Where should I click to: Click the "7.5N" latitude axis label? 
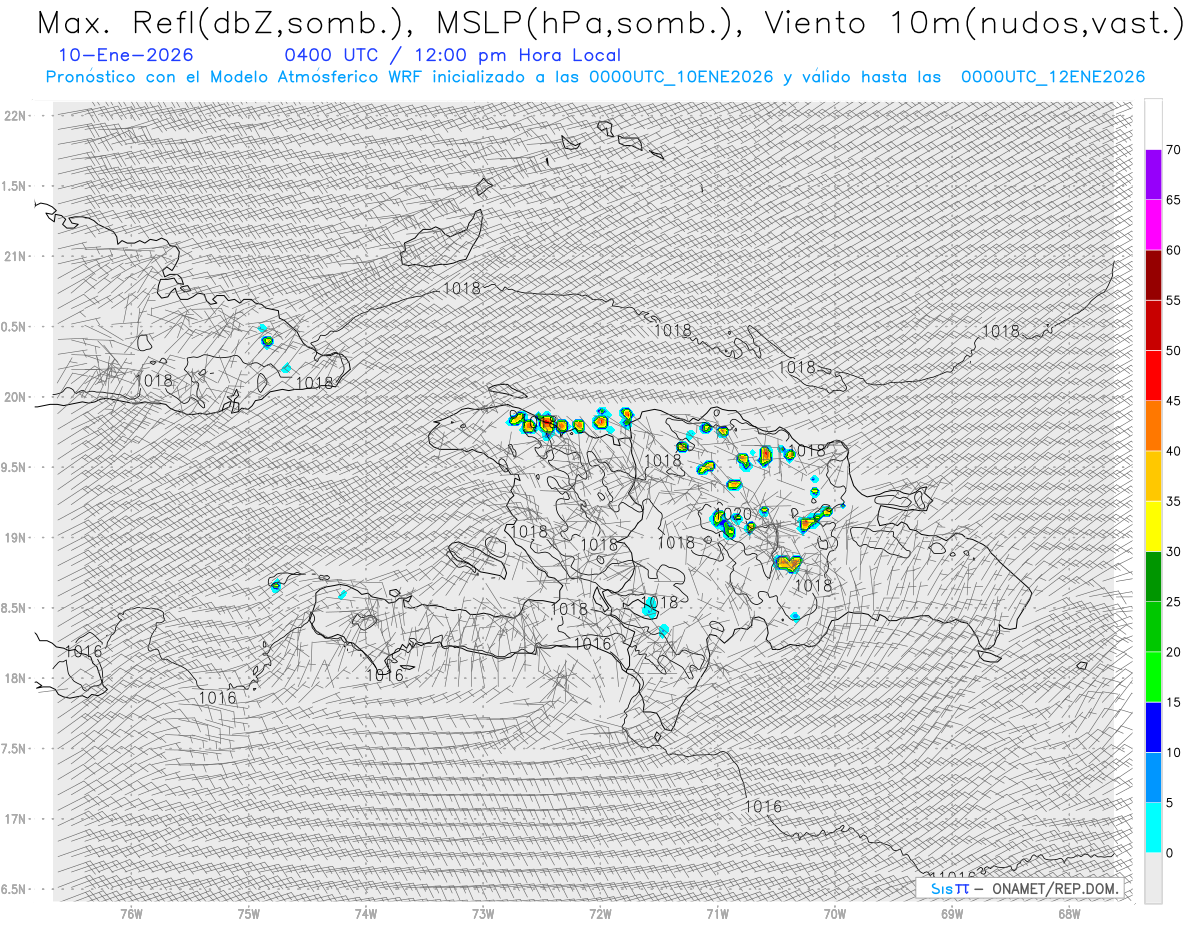pos(15,748)
